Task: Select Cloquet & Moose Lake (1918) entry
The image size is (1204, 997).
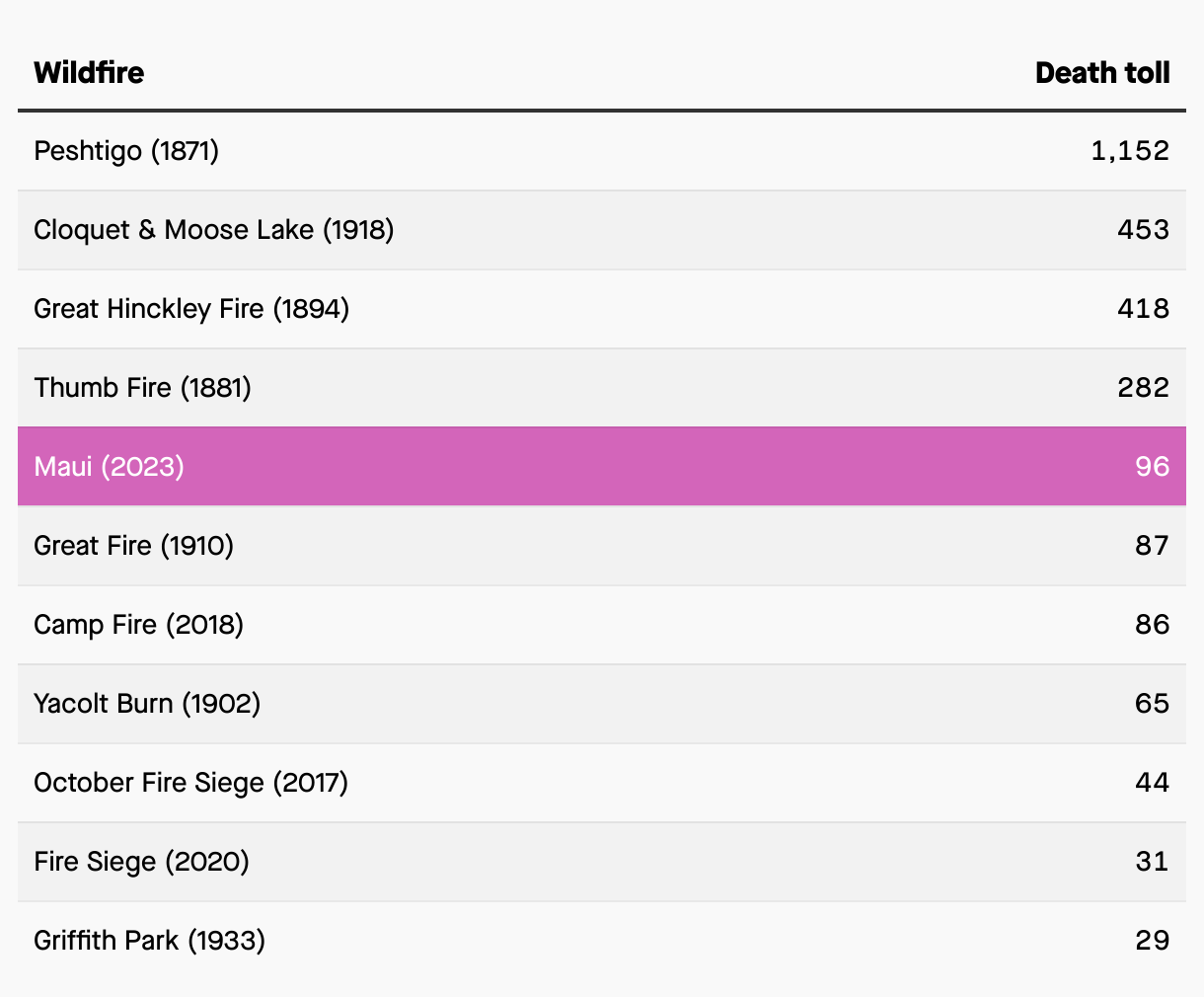Action: (213, 230)
